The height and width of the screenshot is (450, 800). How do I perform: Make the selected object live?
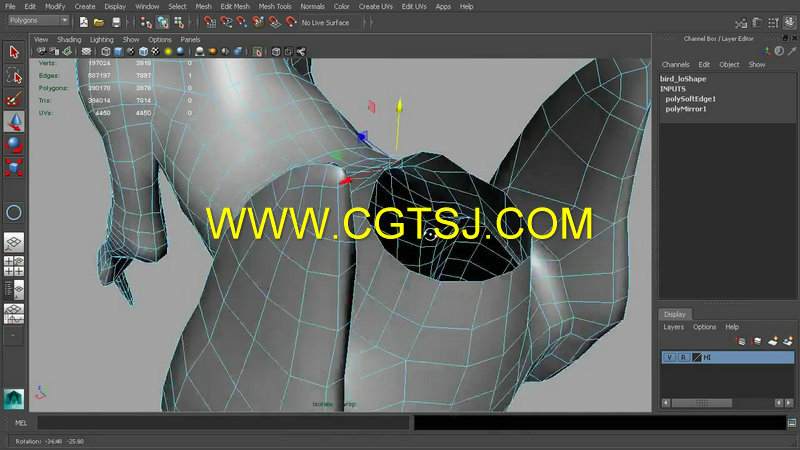tap(291, 22)
